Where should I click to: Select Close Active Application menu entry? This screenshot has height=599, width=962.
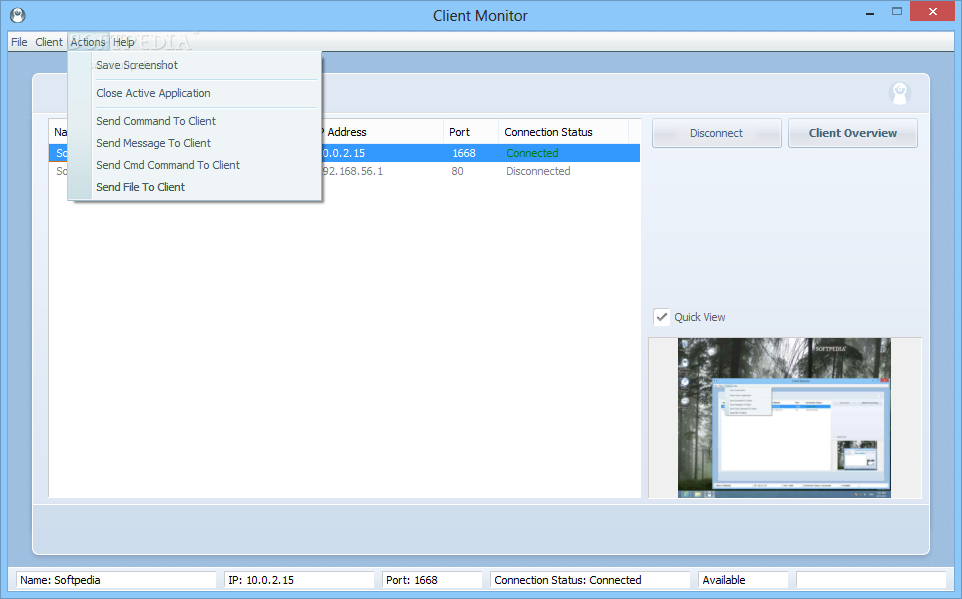coord(153,93)
